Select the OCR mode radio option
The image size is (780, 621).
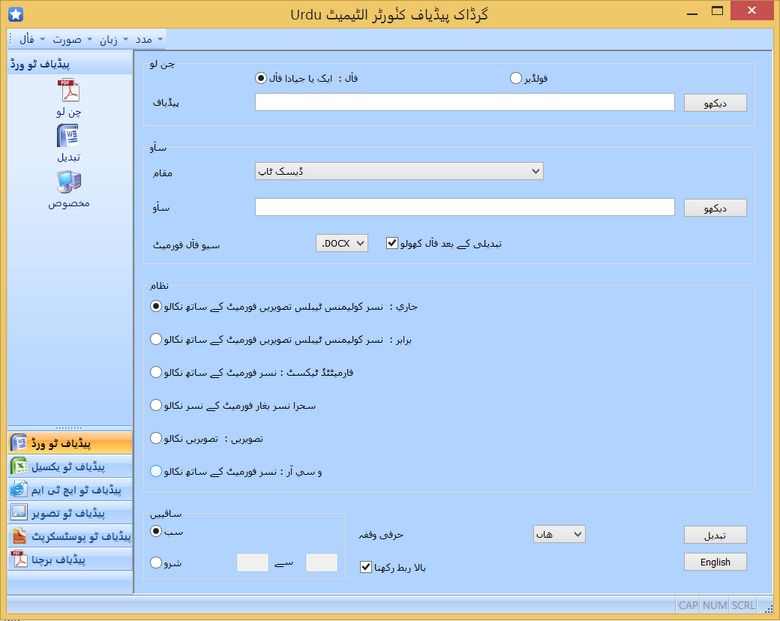coord(156,471)
